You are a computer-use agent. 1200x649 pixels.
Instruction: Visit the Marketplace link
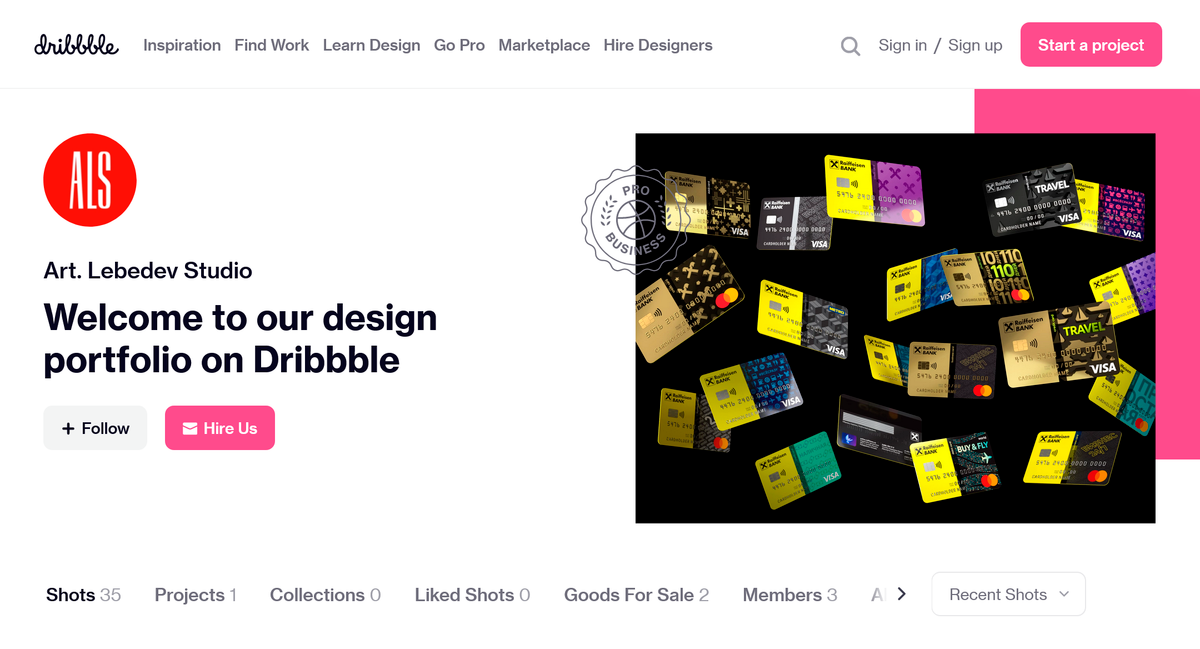(x=544, y=45)
